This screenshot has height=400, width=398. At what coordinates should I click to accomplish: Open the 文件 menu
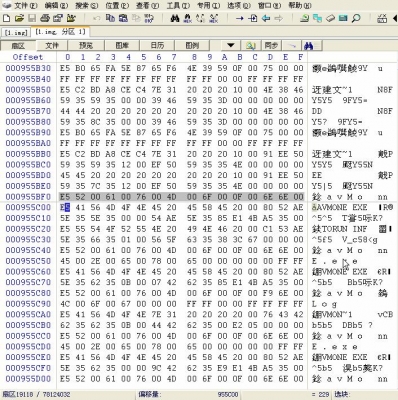(25, 5)
